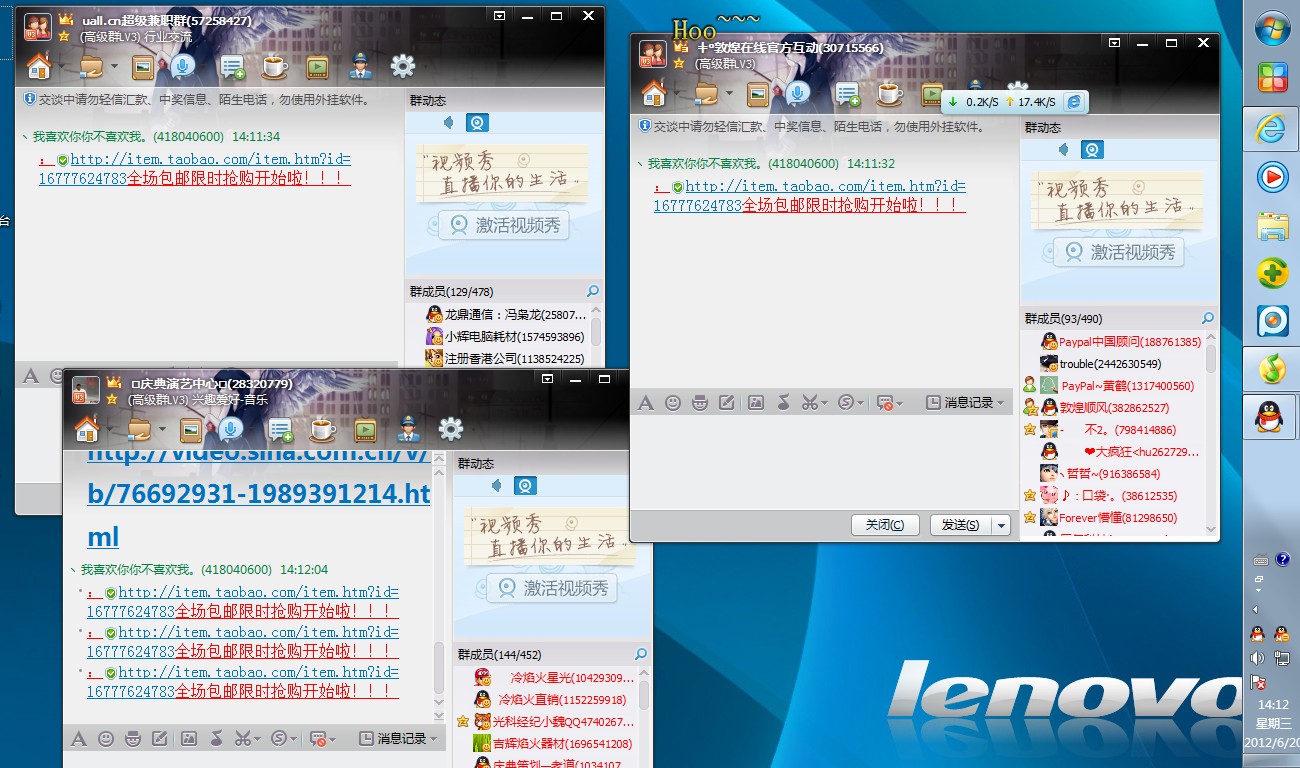Search group members in 庆典演艺中心 window

coord(640,654)
